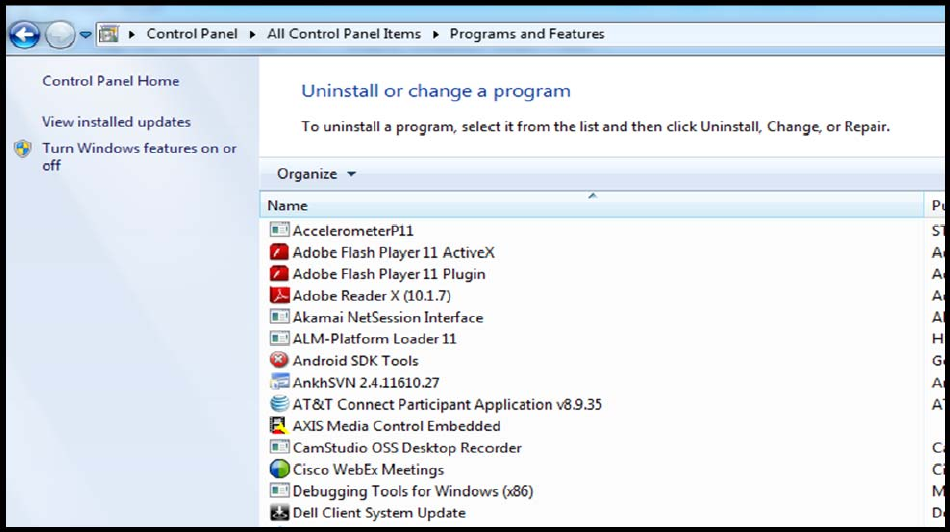
Task: Select AccelerometerP11 in the list
Action: [x=353, y=230]
